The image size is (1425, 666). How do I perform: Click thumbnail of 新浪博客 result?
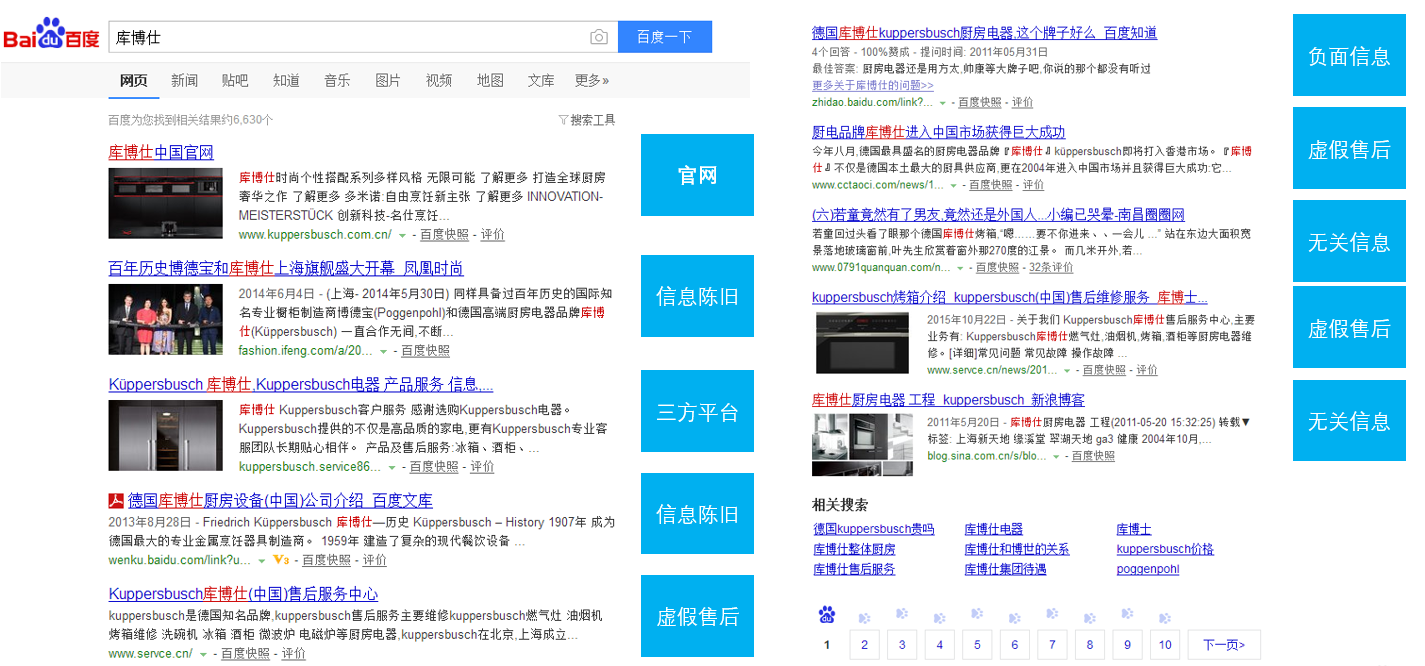[861, 444]
